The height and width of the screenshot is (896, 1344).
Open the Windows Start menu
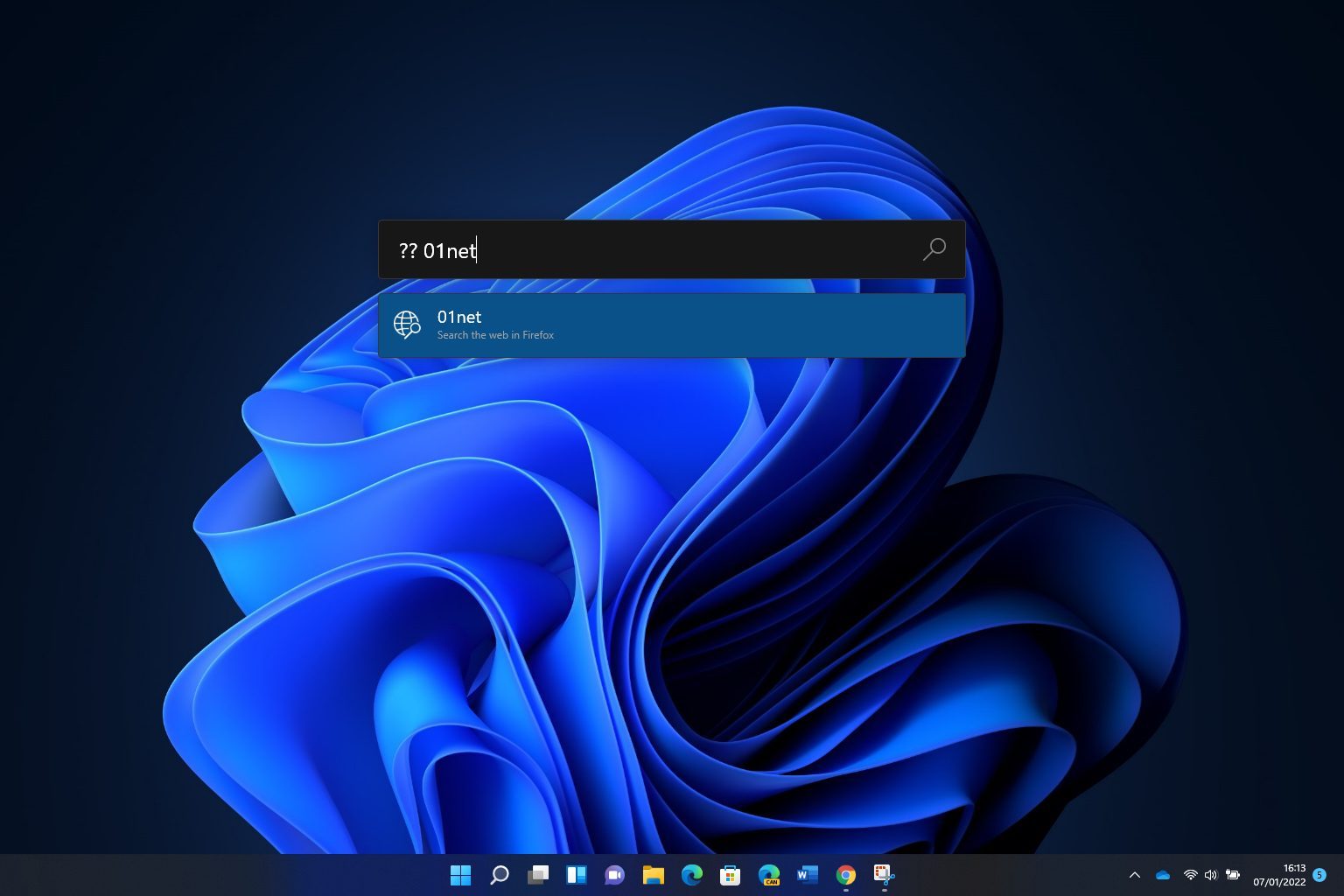[x=460, y=875]
